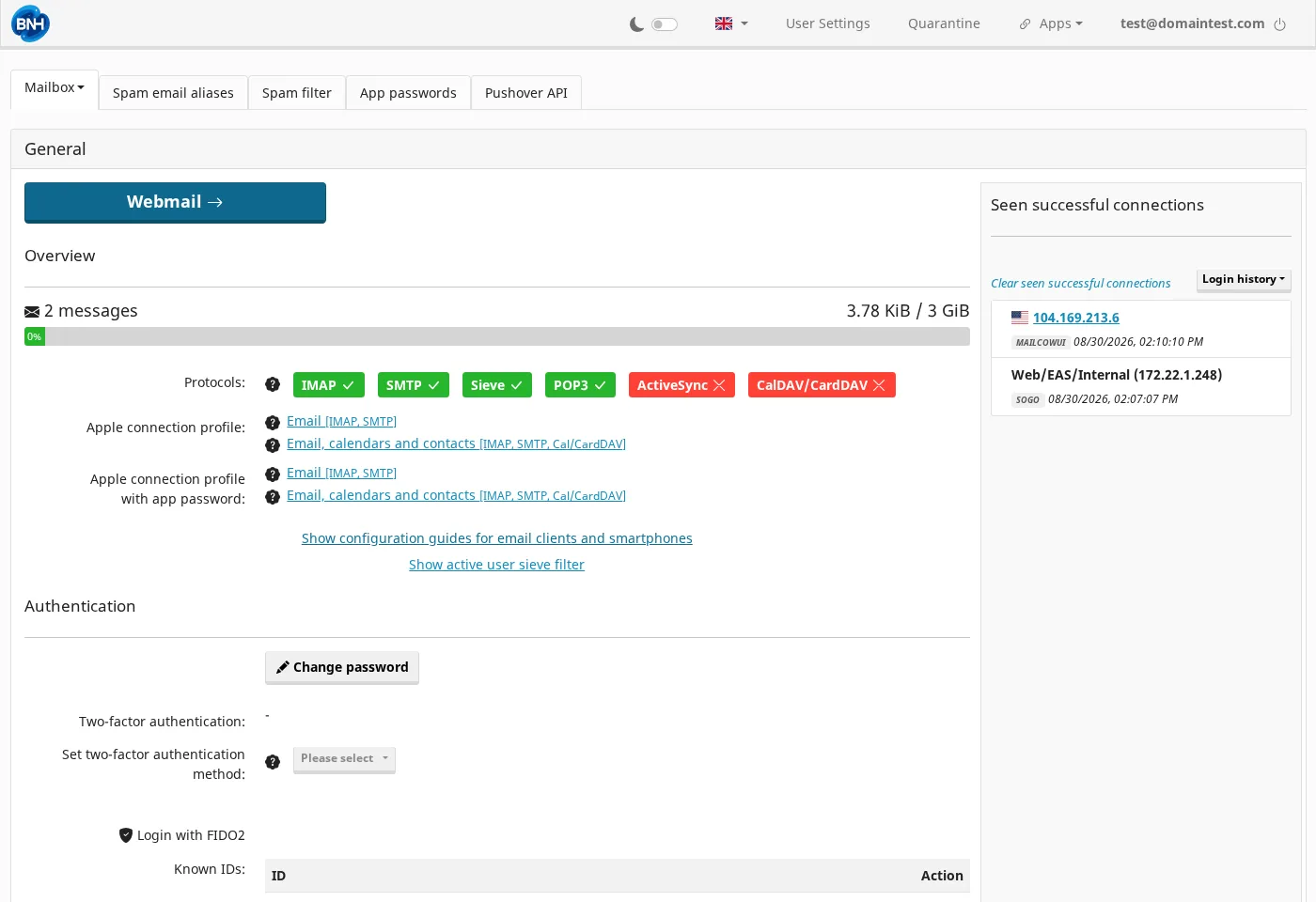
Task: Click the moon dark mode icon
Action: click(636, 24)
